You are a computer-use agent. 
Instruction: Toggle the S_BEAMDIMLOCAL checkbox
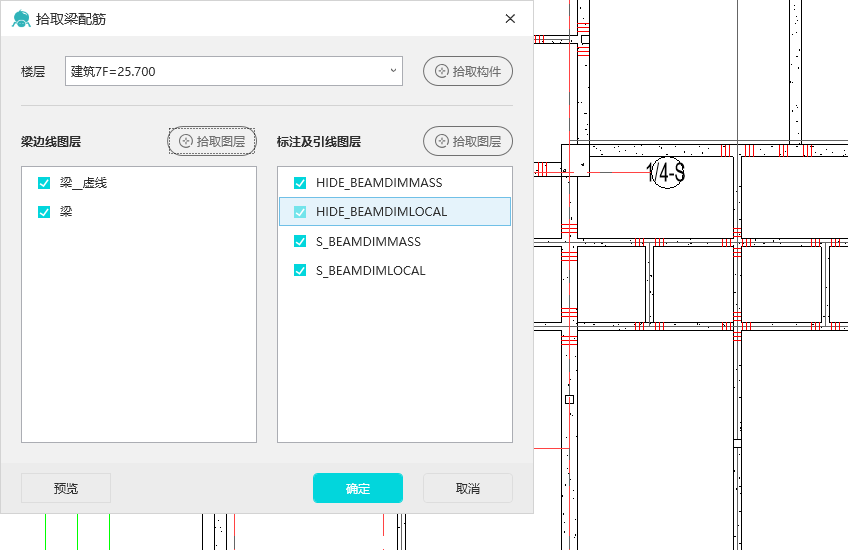[300, 270]
